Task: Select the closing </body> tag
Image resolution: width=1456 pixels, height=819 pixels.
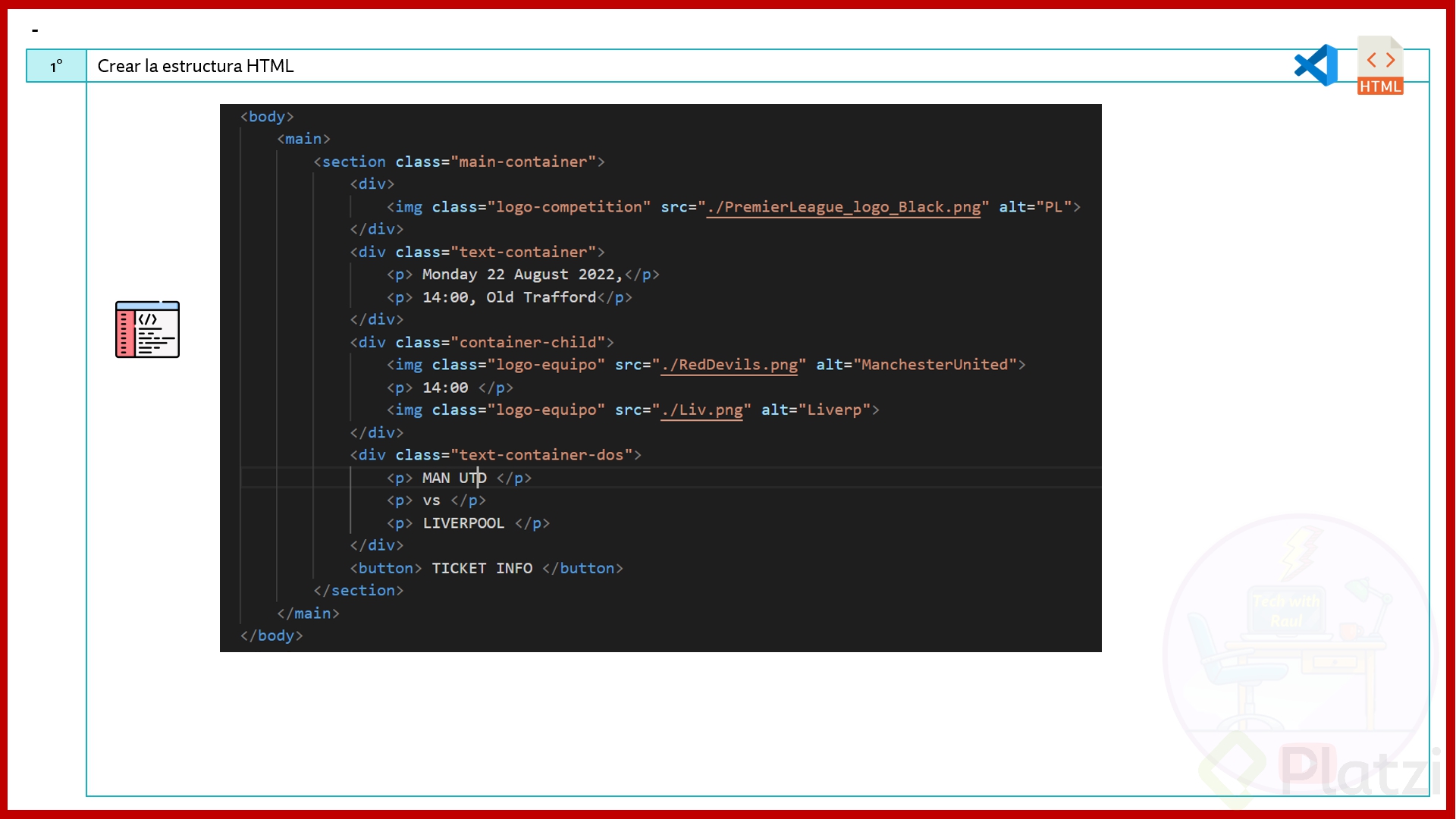Action: click(271, 635)
